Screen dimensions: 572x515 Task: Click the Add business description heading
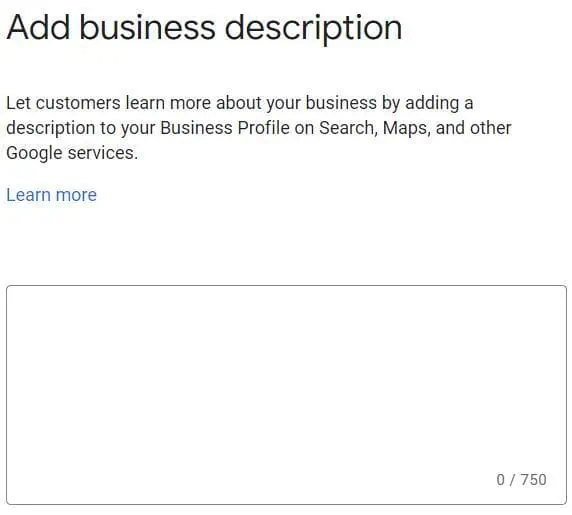pos(204,28)
